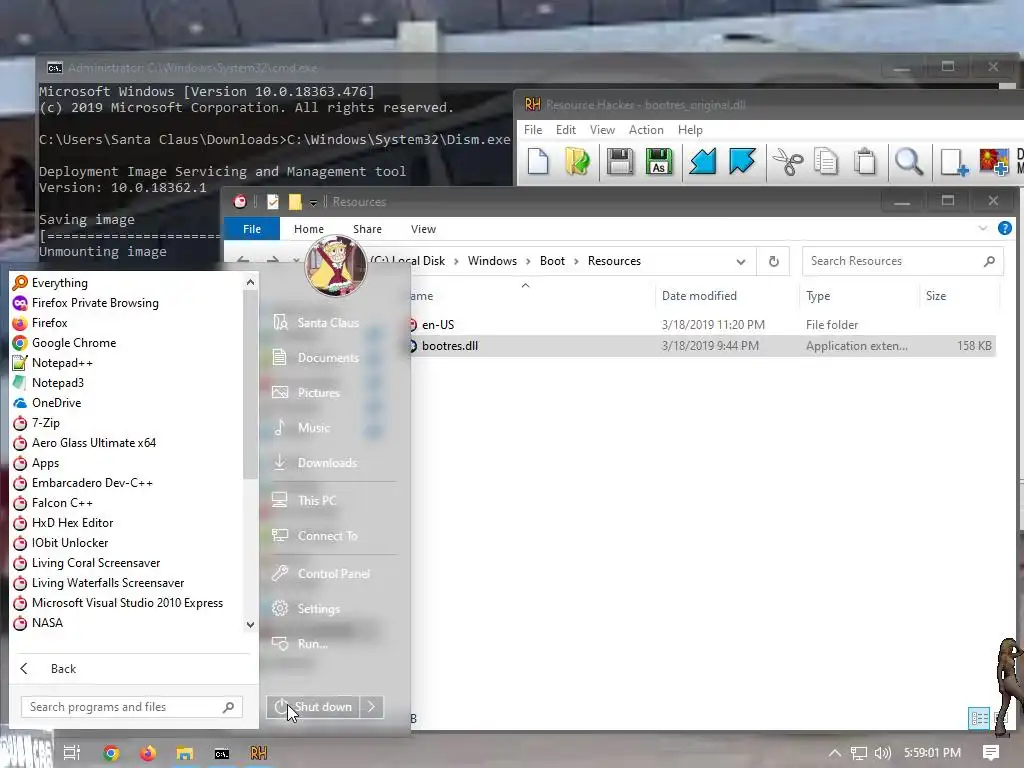The height and width of the screenshot is (768, 1024).
Task: Click Resource Hacker taskbar icon
Action: click(259, 753)
